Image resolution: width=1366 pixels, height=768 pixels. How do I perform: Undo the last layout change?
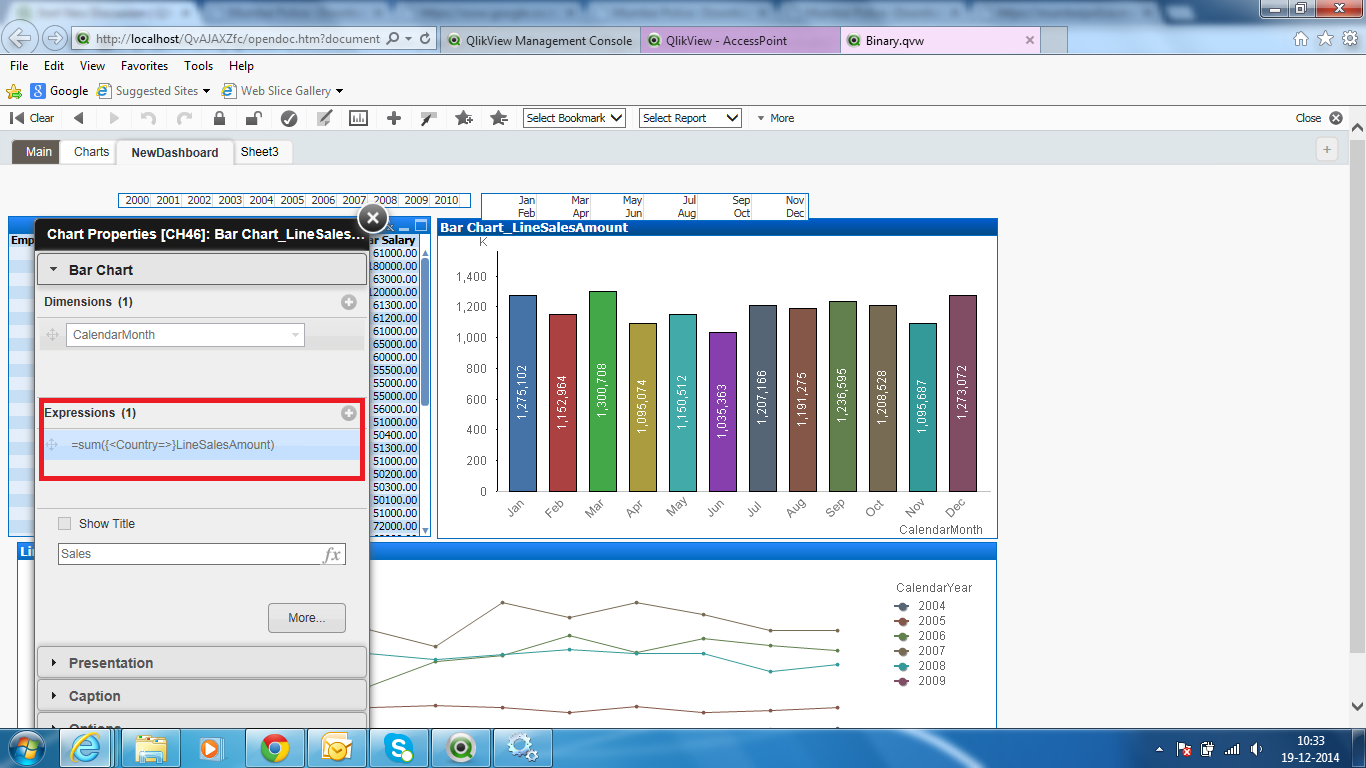click(149, 118)
